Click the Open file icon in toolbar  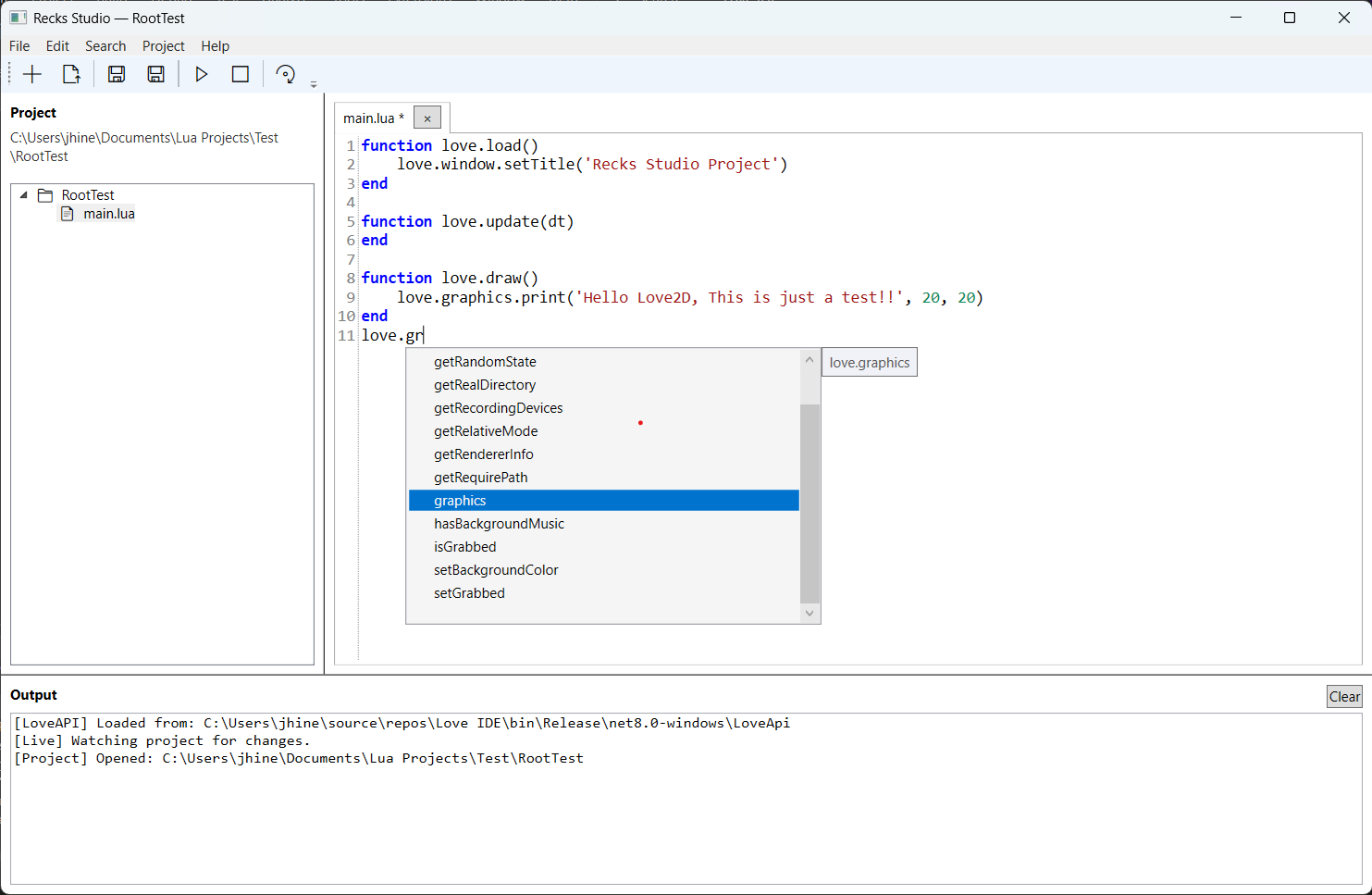click(x=71, y=74)
